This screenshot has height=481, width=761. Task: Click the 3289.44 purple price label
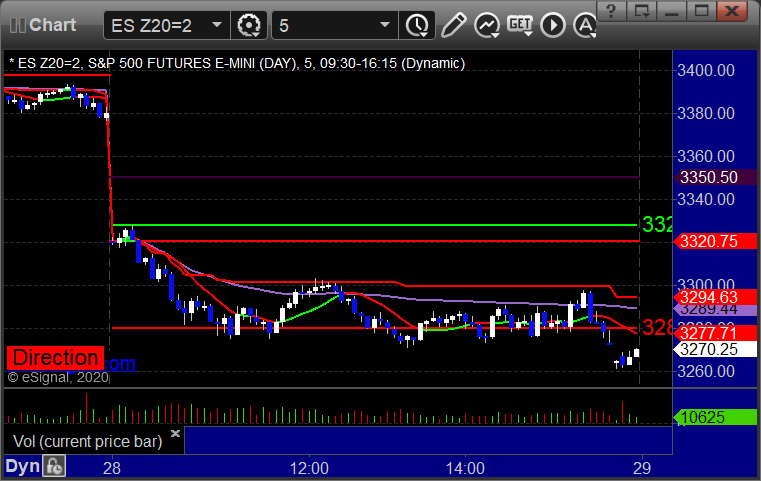click(x=715, y=309)
